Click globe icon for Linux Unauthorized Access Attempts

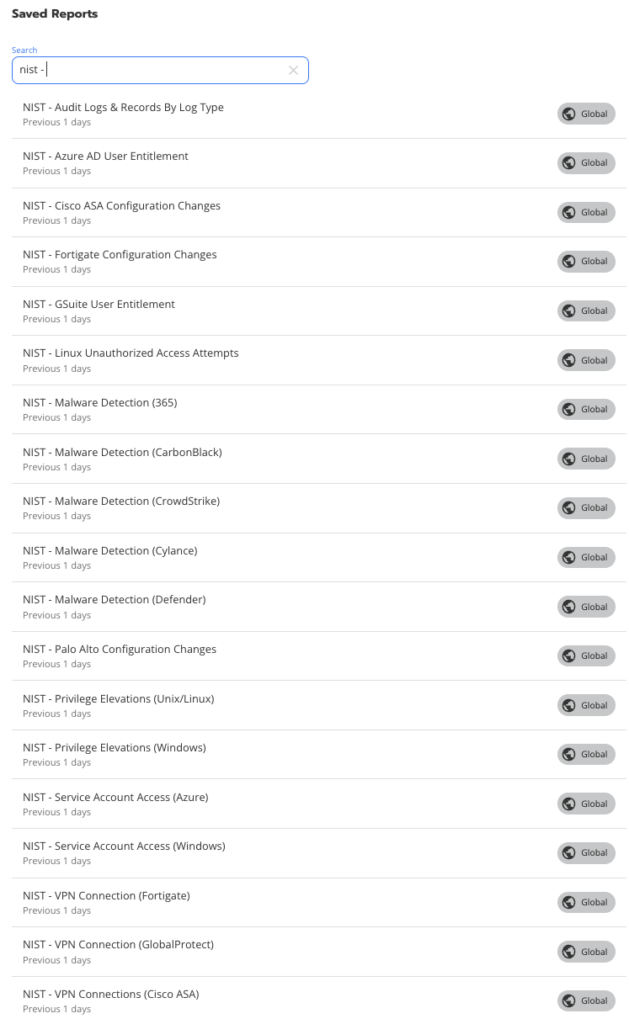pos(569,360)
